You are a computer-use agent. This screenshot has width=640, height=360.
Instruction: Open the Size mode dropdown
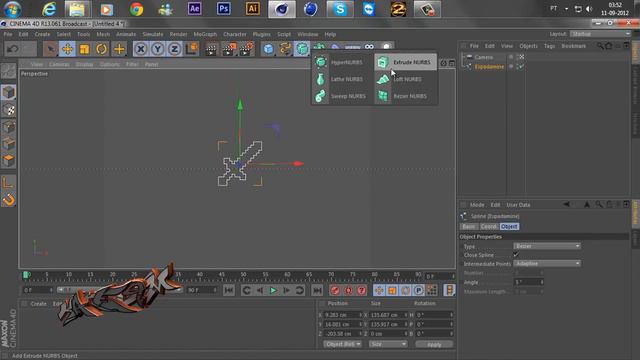(x=388, y=344)
